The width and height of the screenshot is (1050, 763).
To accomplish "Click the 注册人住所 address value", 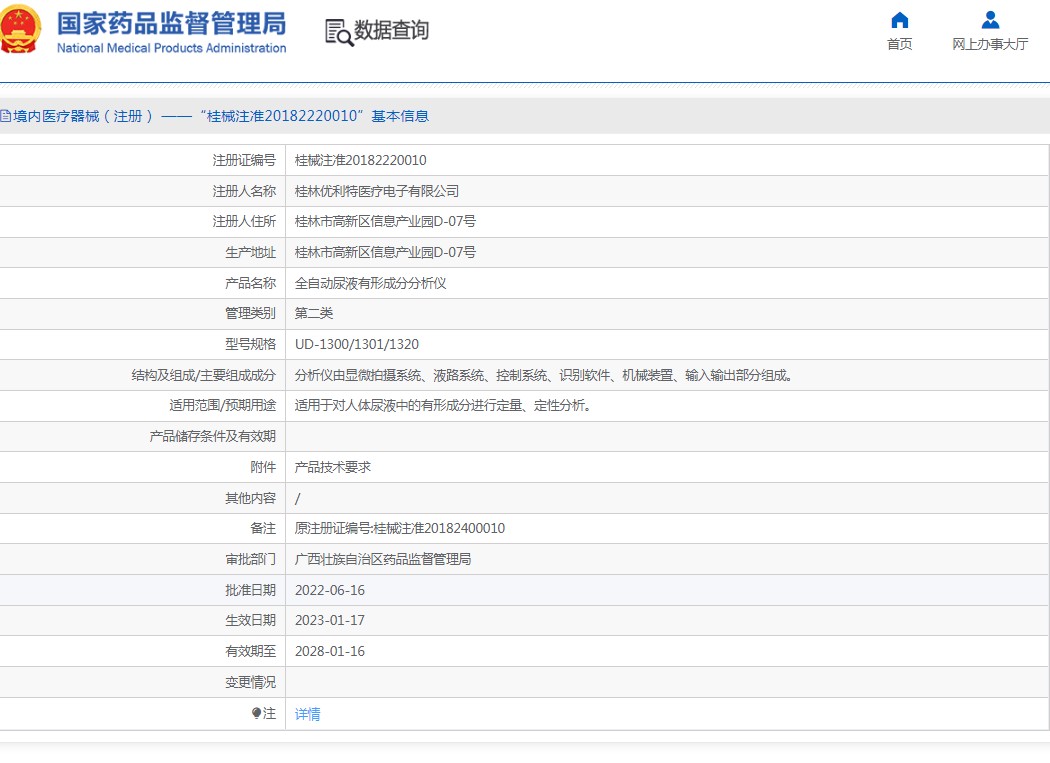I will 385,221.
